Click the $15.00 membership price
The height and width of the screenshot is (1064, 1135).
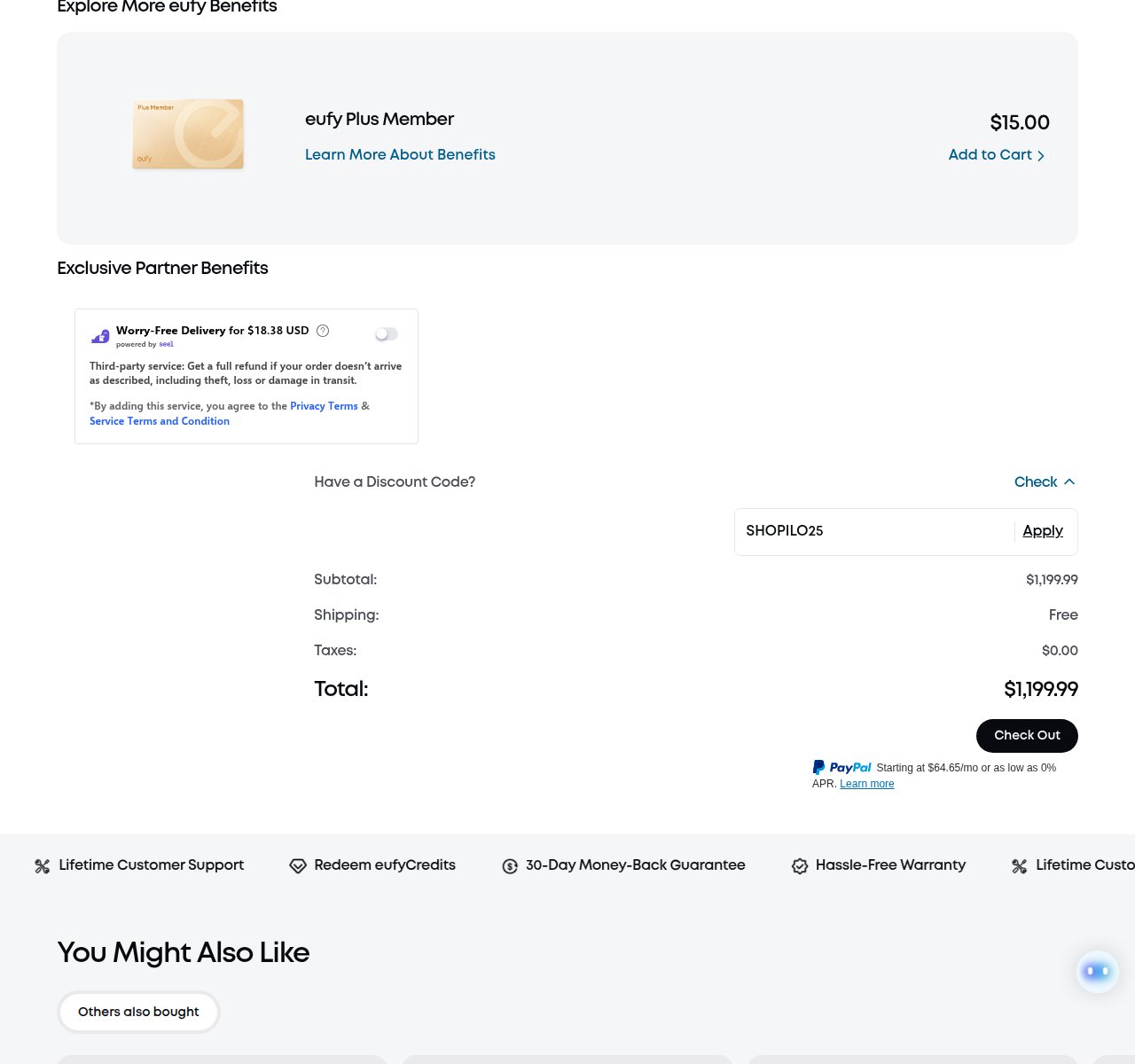(1020, 122)
